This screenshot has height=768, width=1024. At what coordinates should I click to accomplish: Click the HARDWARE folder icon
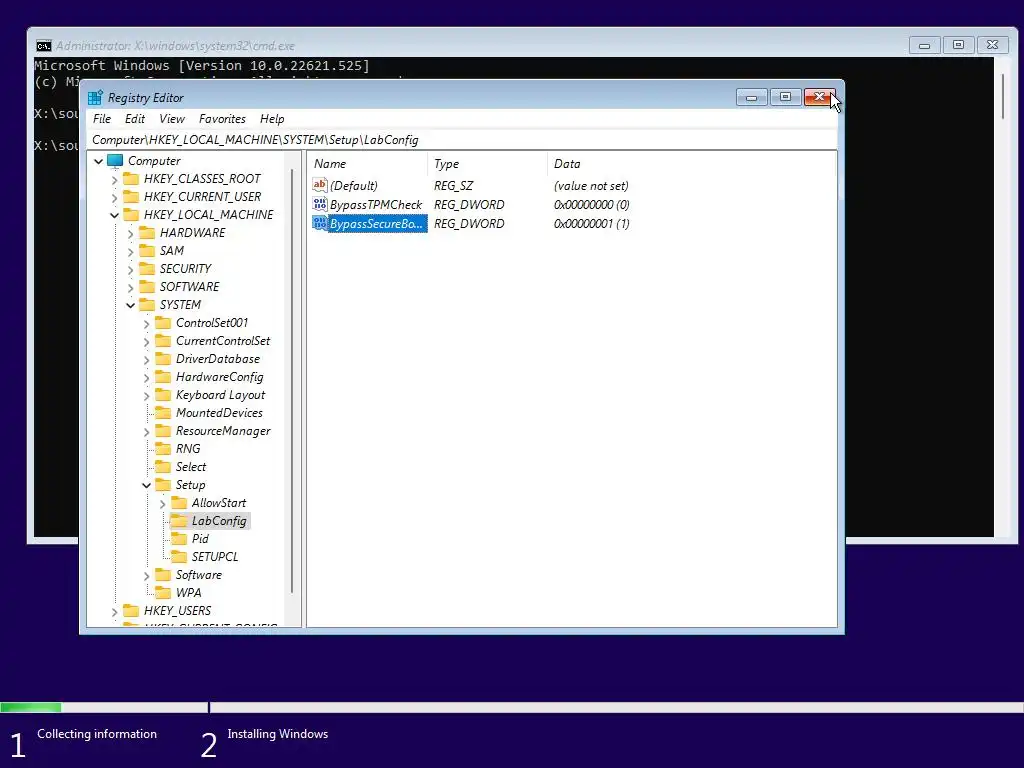coord(147,232)
